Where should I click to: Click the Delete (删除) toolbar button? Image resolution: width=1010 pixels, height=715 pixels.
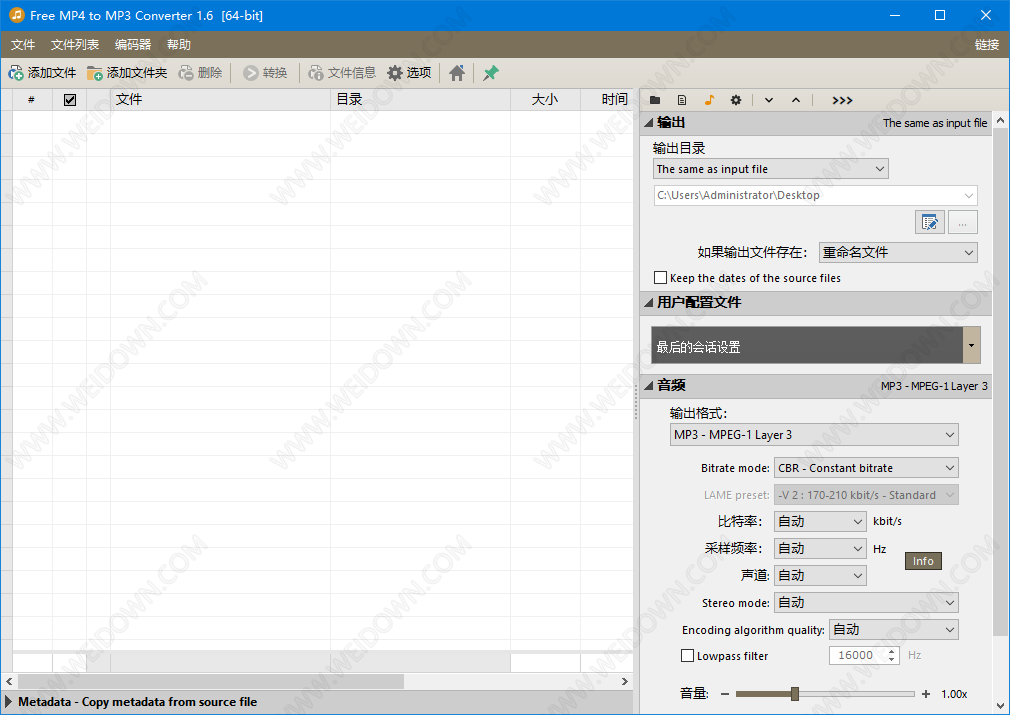200,73
